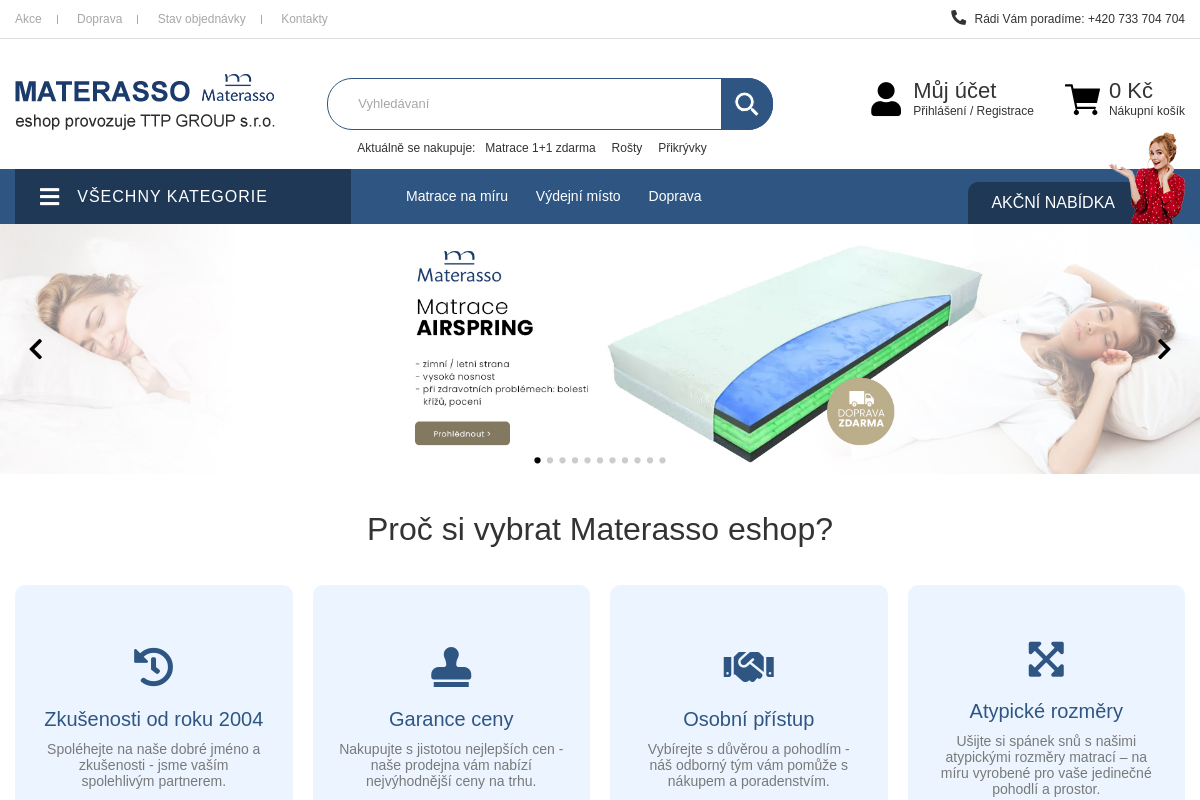Click the Materasso brand logo in banner
The height and width of the screenshot is (800, 1200).
point(459,266)
